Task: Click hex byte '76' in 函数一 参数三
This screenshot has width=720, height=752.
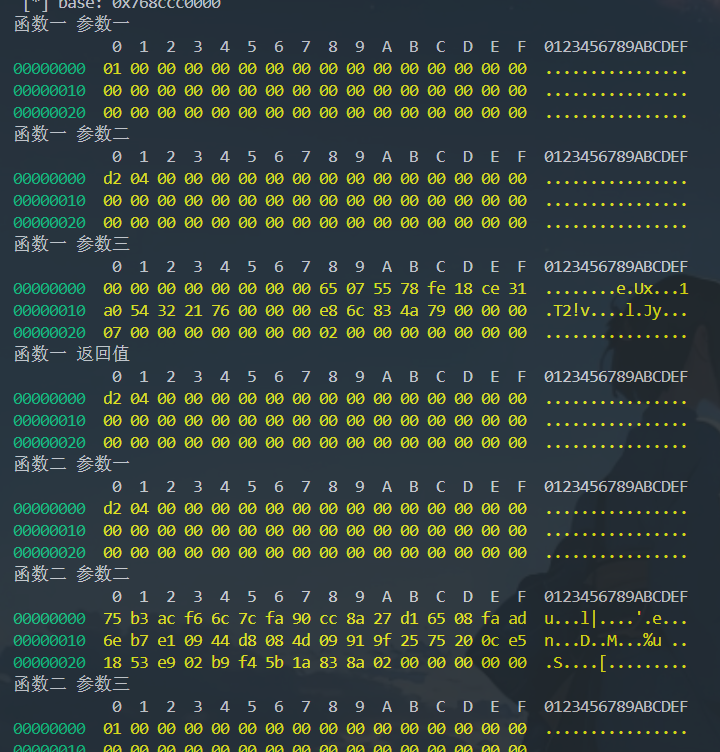Action: coord(221,311)
